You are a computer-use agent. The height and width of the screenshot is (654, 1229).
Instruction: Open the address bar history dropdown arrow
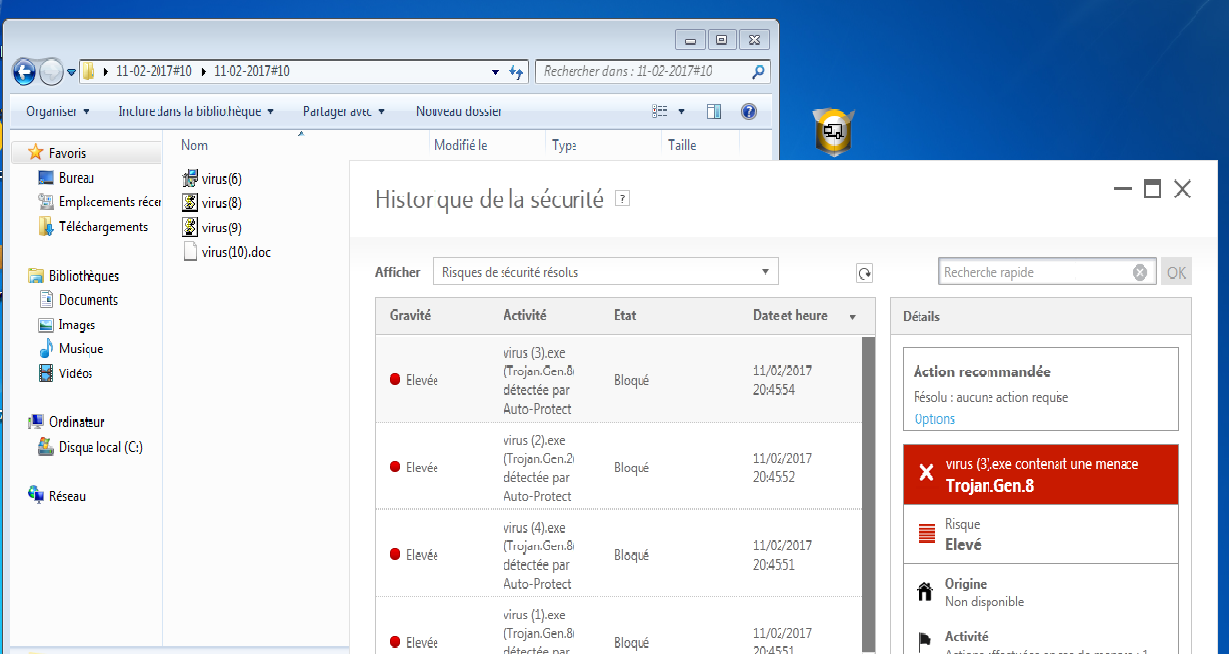pos(495,72)
